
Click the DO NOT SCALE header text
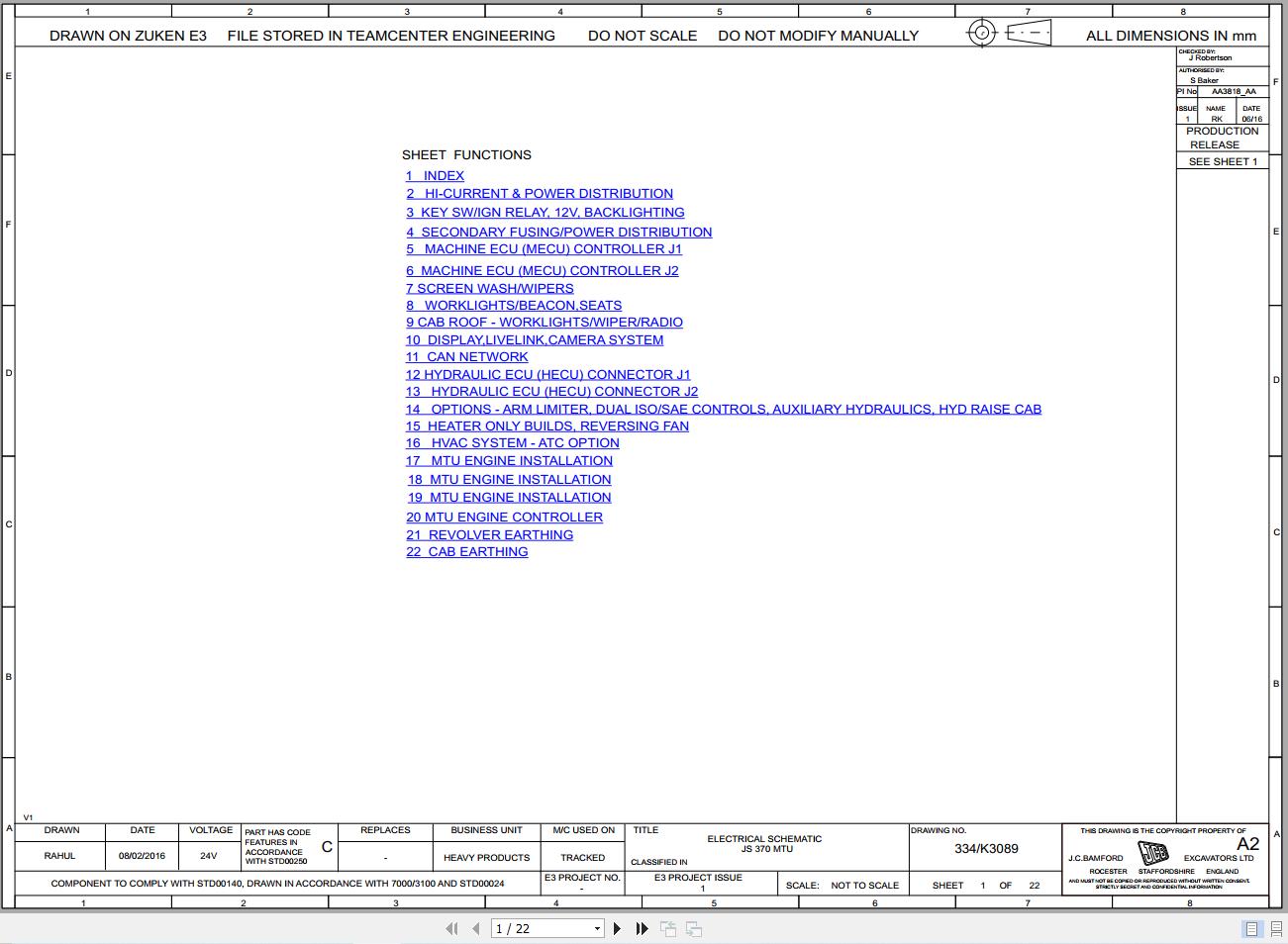tap(643, 36)
